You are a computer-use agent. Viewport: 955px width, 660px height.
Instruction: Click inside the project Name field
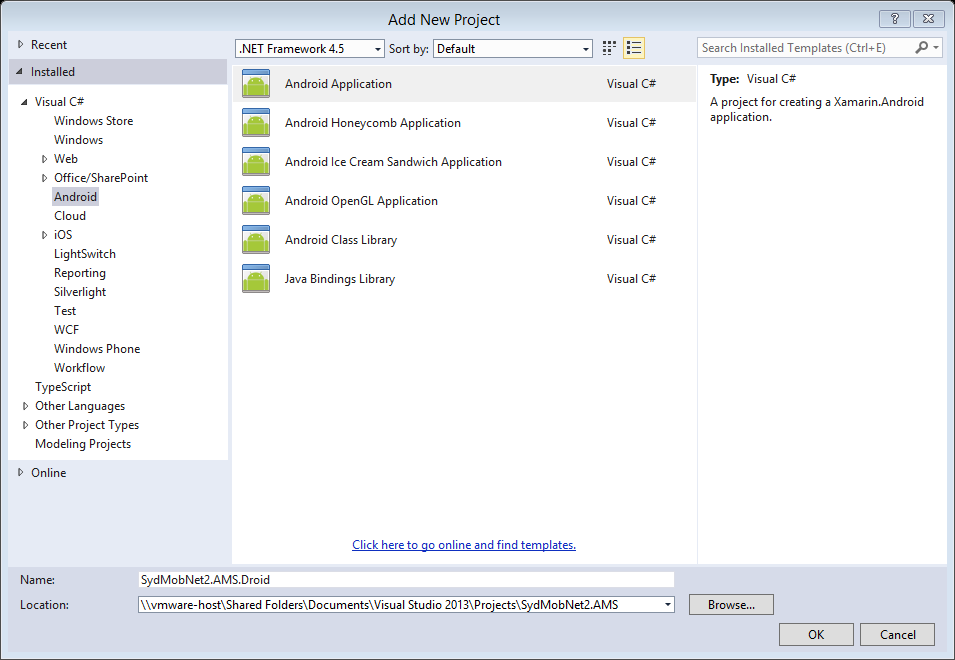coord(400,579)
